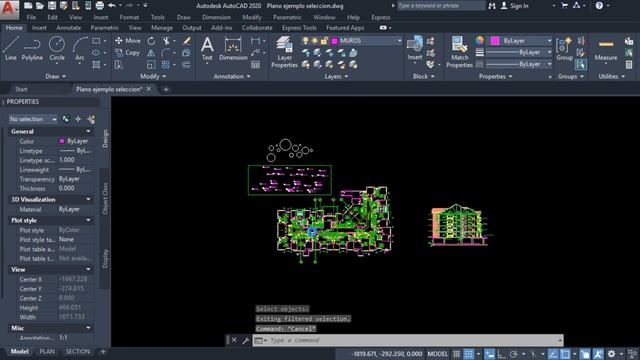Image resolution: width=640 pixels, height=360 pixels.
Task: Select the Line tool
Action: [11, 49]
